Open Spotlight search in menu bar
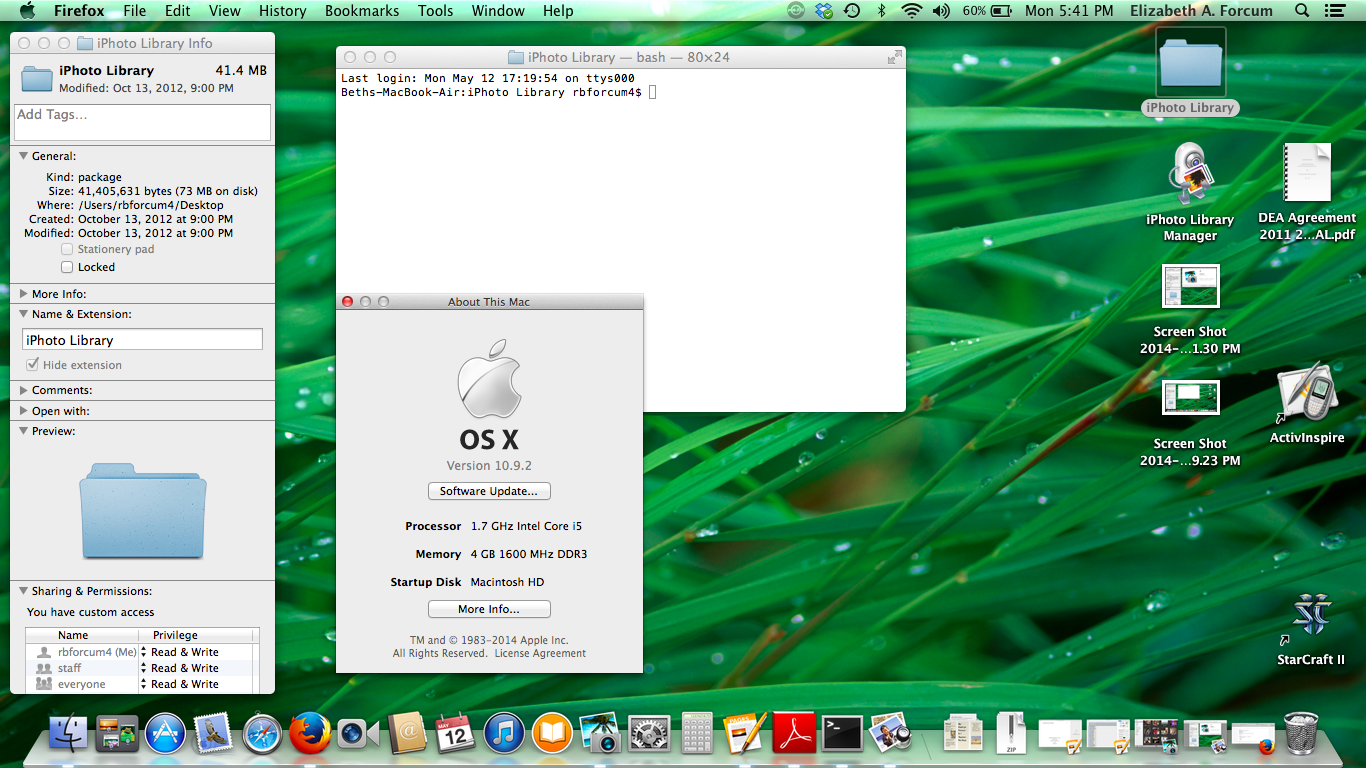 tap(1302, 11)
